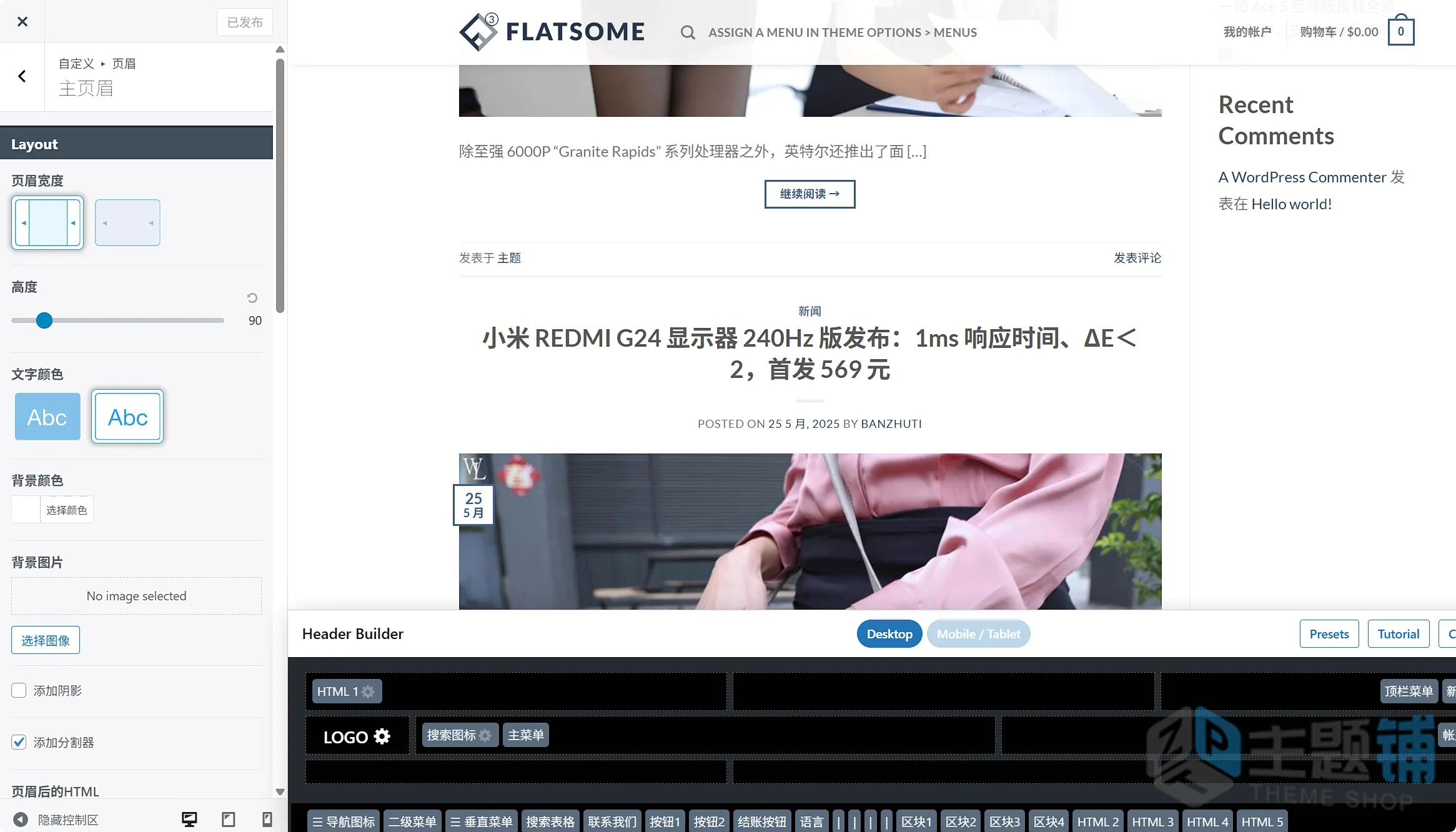This screenshot has width=1456, height=832.
Task: Open A WordPress Commenter link
Action: (1302, 177)
